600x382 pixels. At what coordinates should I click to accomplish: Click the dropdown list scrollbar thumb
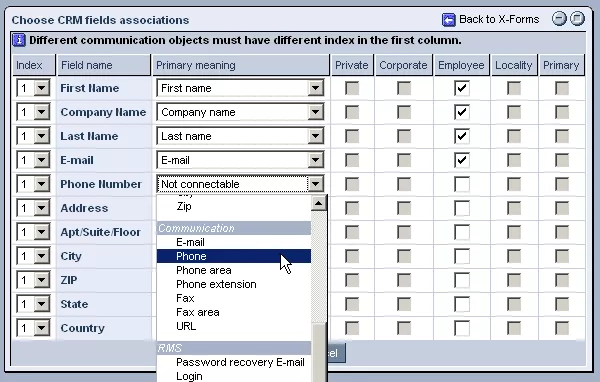[319, 352]
